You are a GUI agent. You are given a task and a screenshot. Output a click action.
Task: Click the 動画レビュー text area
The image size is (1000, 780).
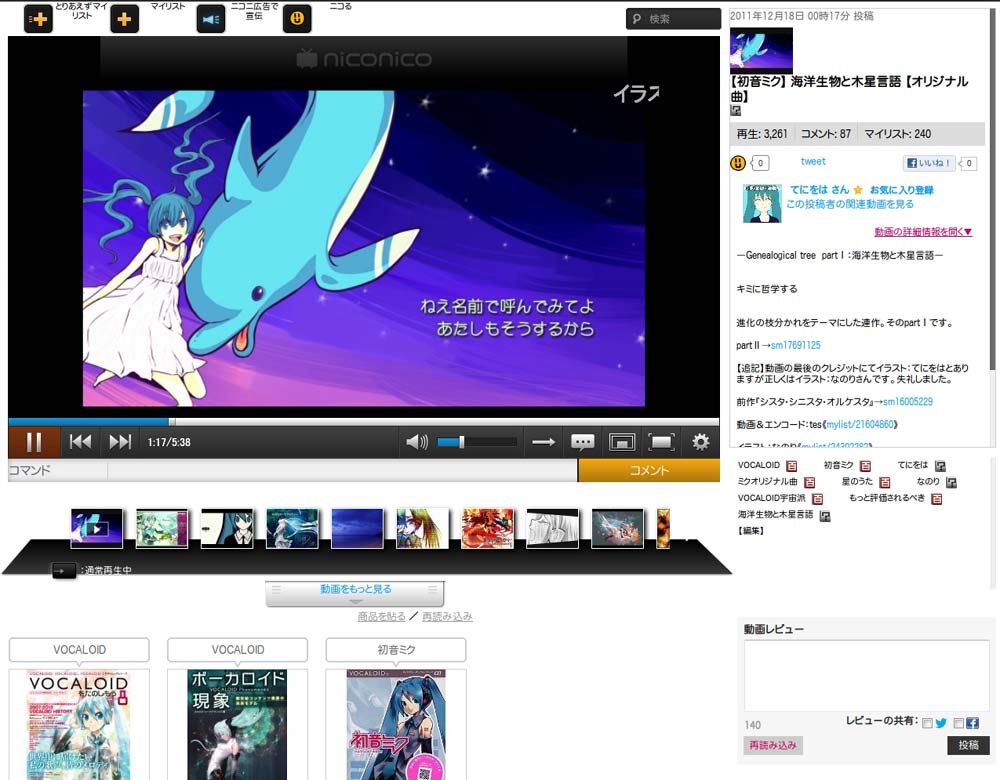point(867,675)
